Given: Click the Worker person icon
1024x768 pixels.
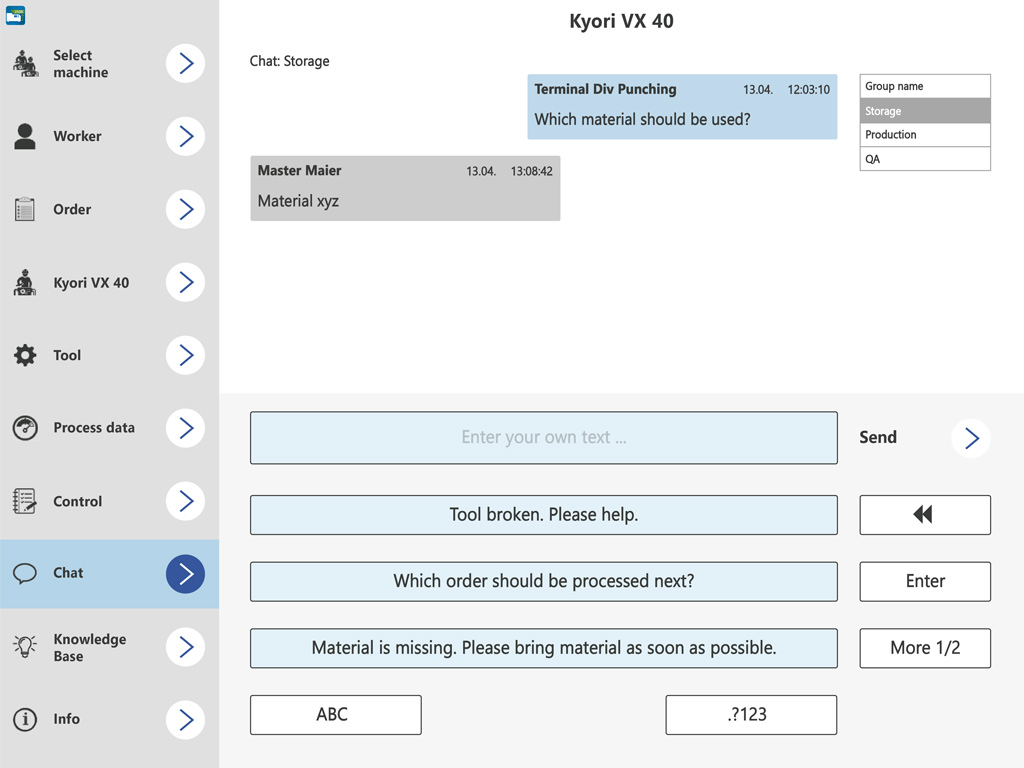Looking at the screenshot, I should point(25,136).
